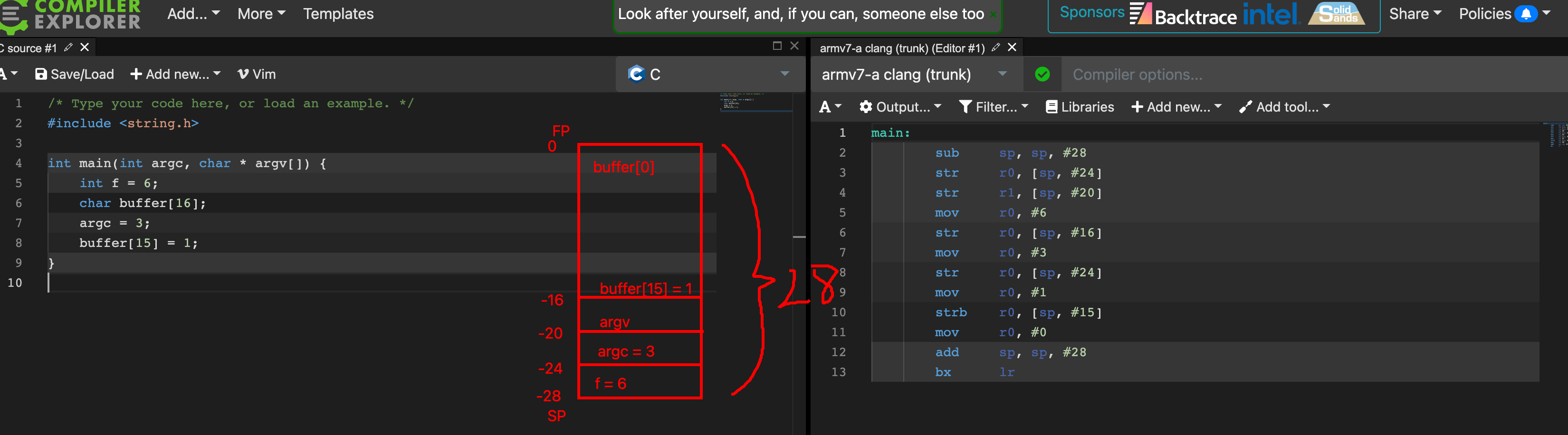Click the Save/Load button
This screenshot has height=435, width=1568.
(75, 74)
